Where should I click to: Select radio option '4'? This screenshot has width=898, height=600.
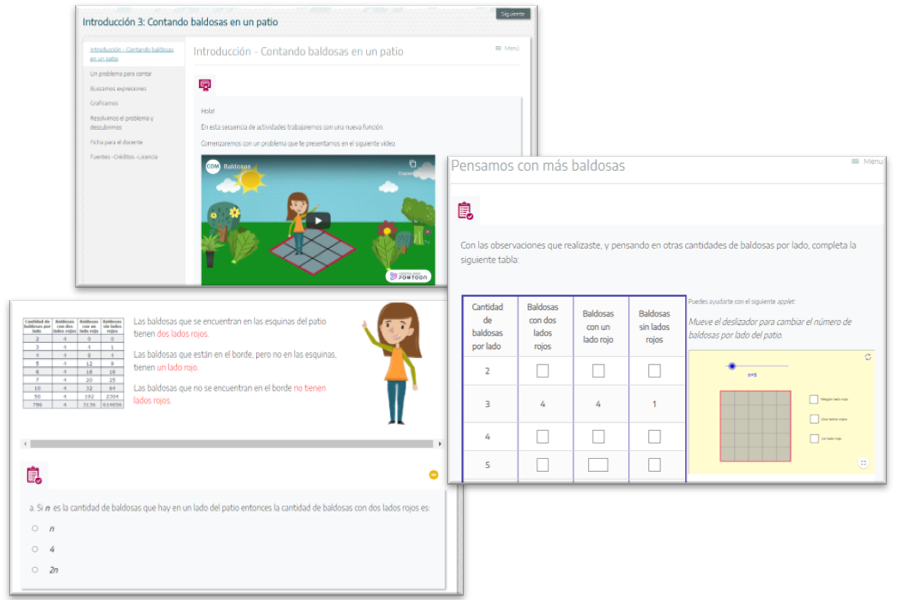[x=35, y=549]
